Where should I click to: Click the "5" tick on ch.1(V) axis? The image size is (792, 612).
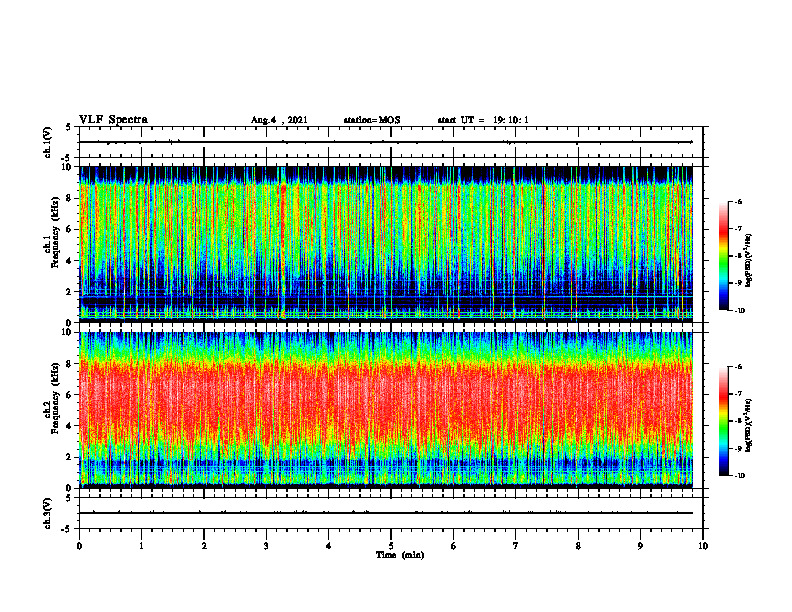coord(68,127)
